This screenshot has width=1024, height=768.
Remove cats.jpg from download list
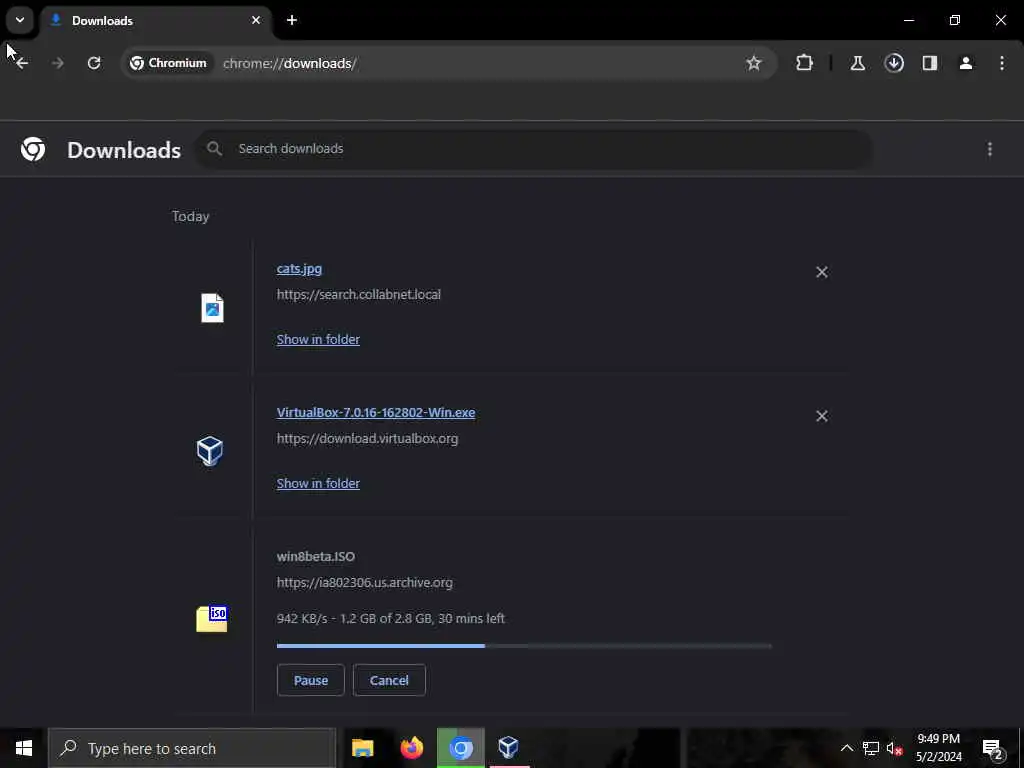(822, 272)
